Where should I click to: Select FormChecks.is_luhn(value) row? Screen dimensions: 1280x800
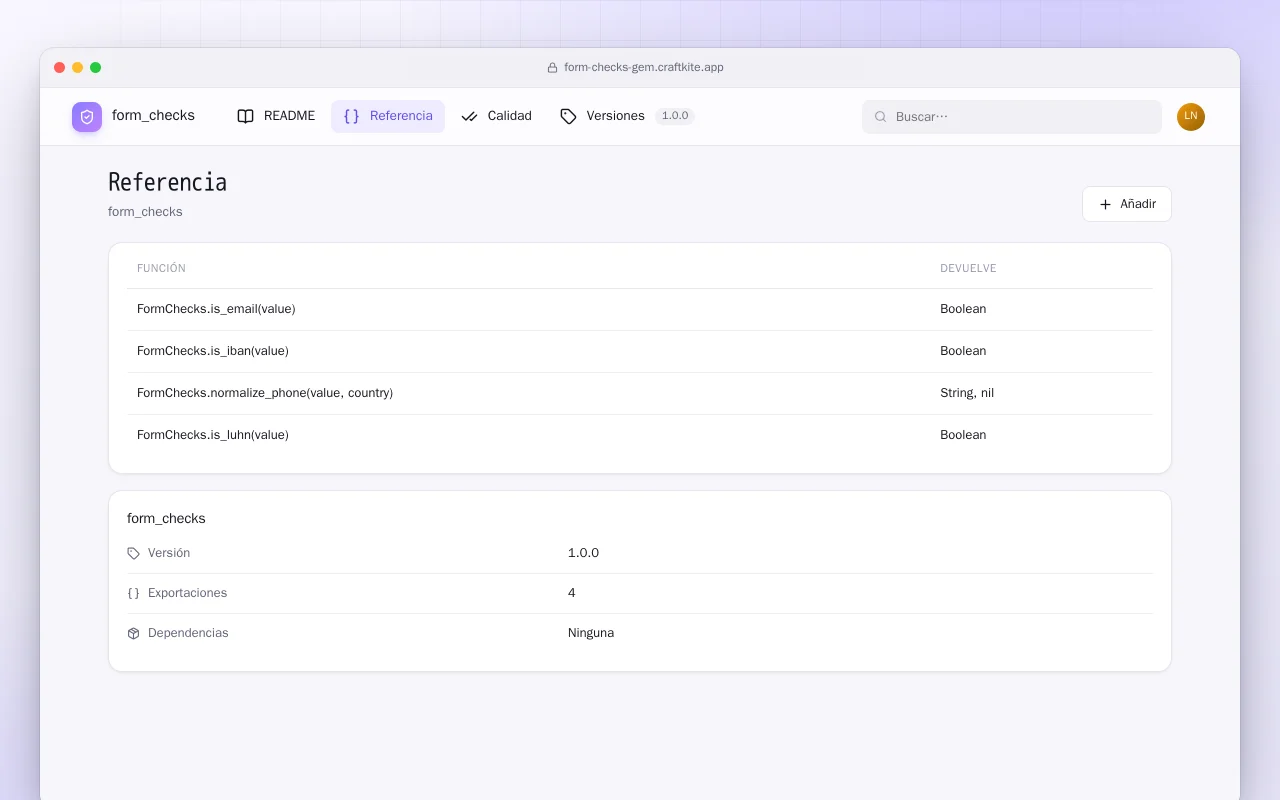coord(640,435)
